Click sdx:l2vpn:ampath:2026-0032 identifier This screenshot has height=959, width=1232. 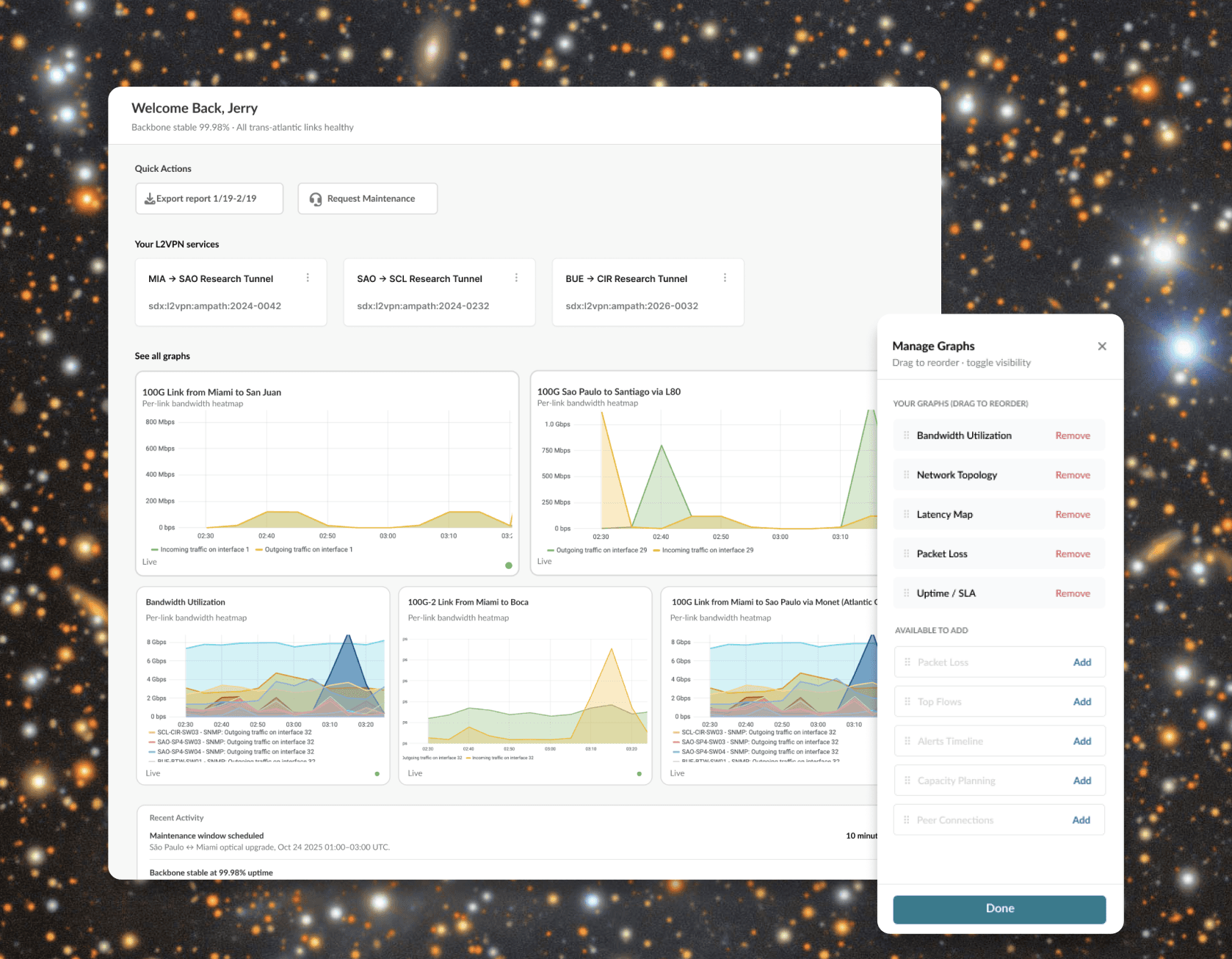tap(631, 306)
